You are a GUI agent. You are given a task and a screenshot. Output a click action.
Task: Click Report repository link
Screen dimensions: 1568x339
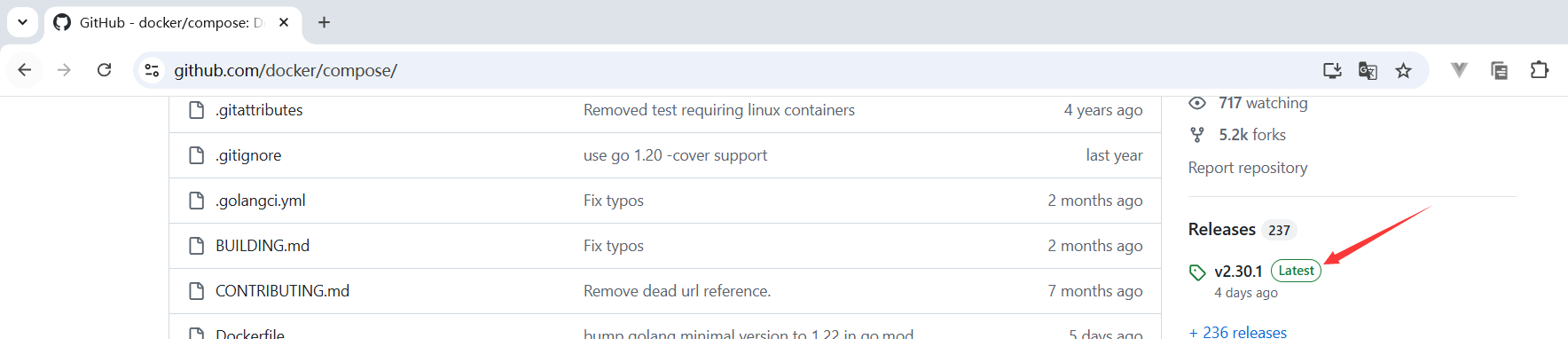(1248, 168)
